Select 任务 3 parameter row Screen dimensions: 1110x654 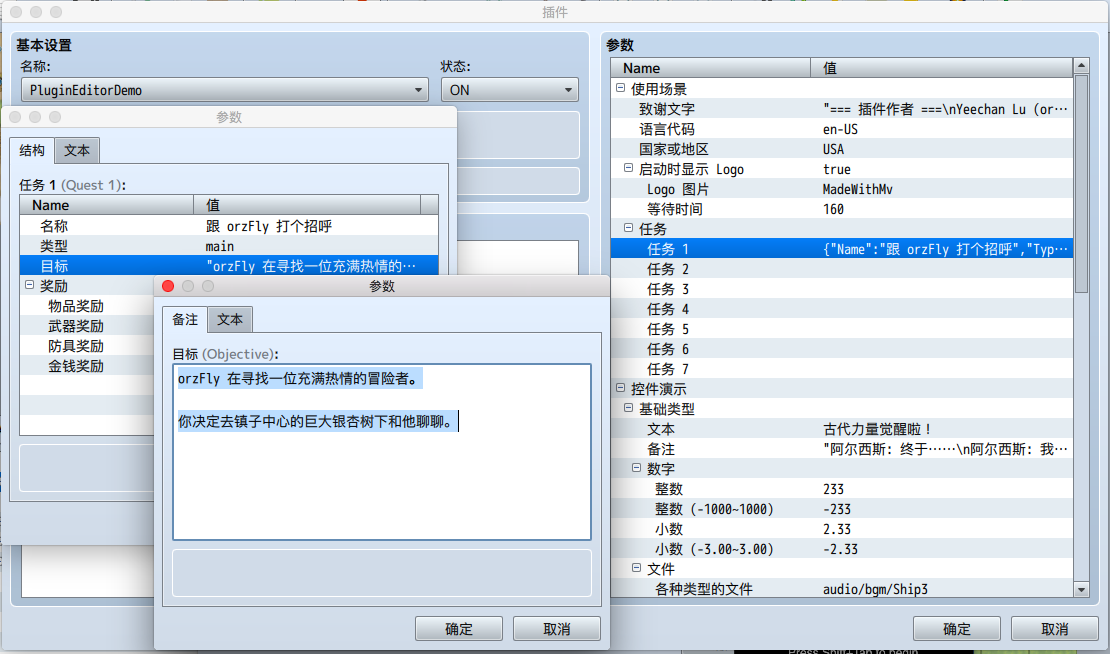842,289
